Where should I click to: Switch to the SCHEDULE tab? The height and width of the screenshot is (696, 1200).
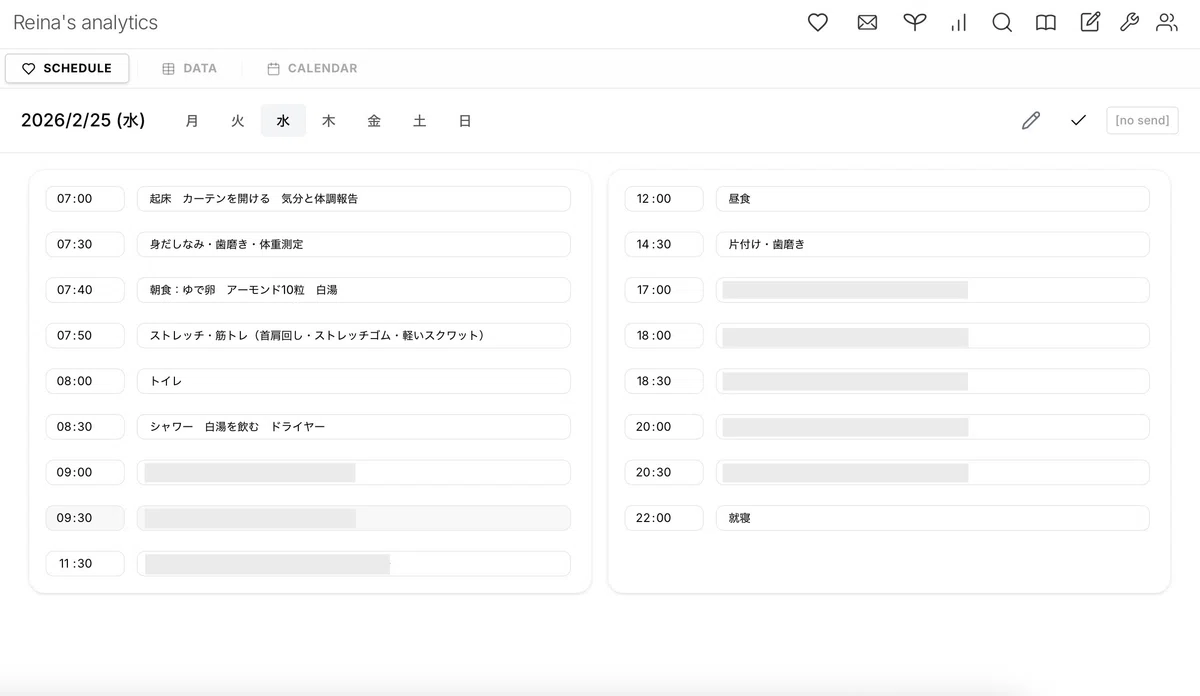[67, 68]
